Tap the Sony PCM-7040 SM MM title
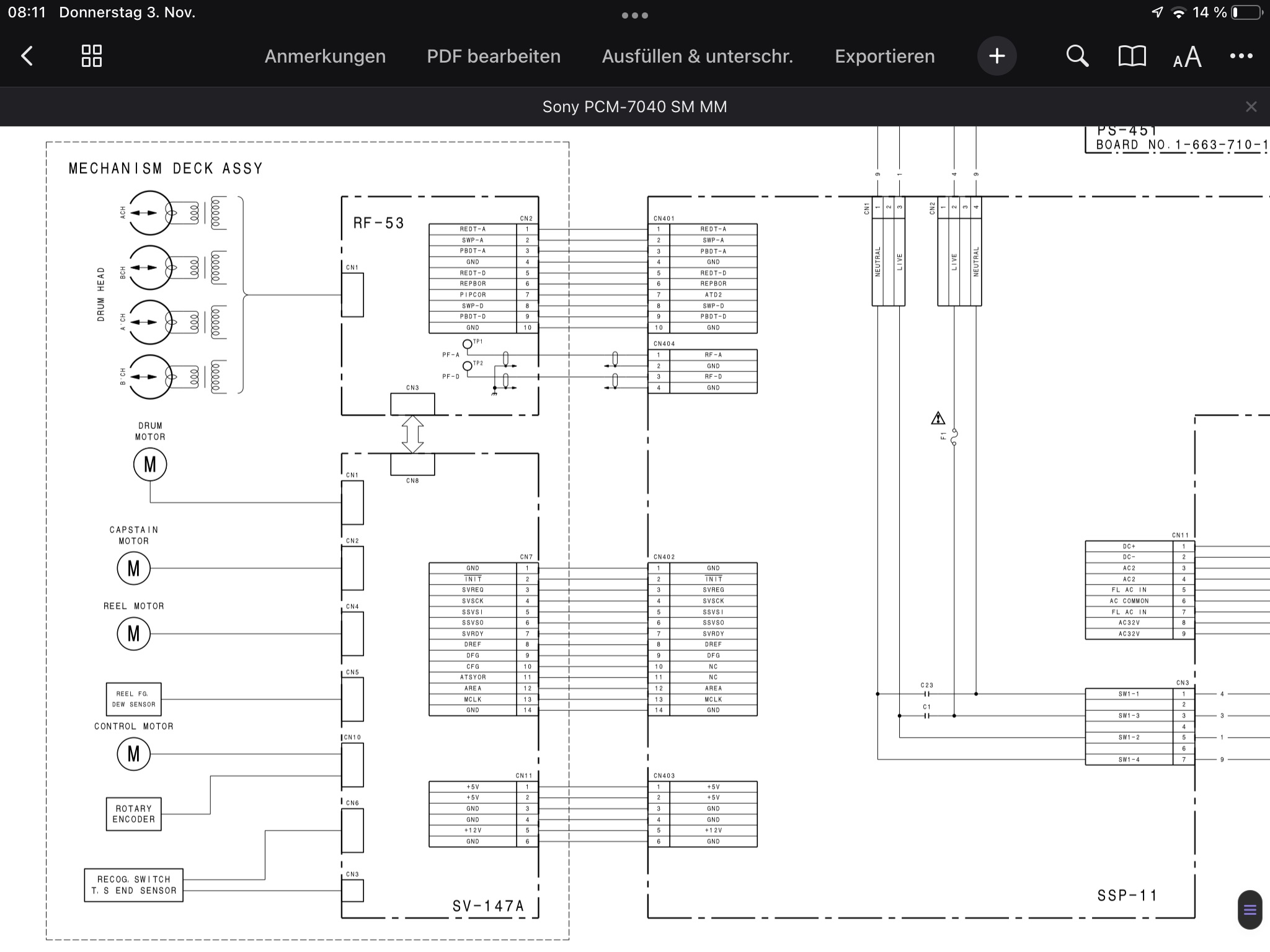Screen dimensions: 1270x952 [634, 107]
